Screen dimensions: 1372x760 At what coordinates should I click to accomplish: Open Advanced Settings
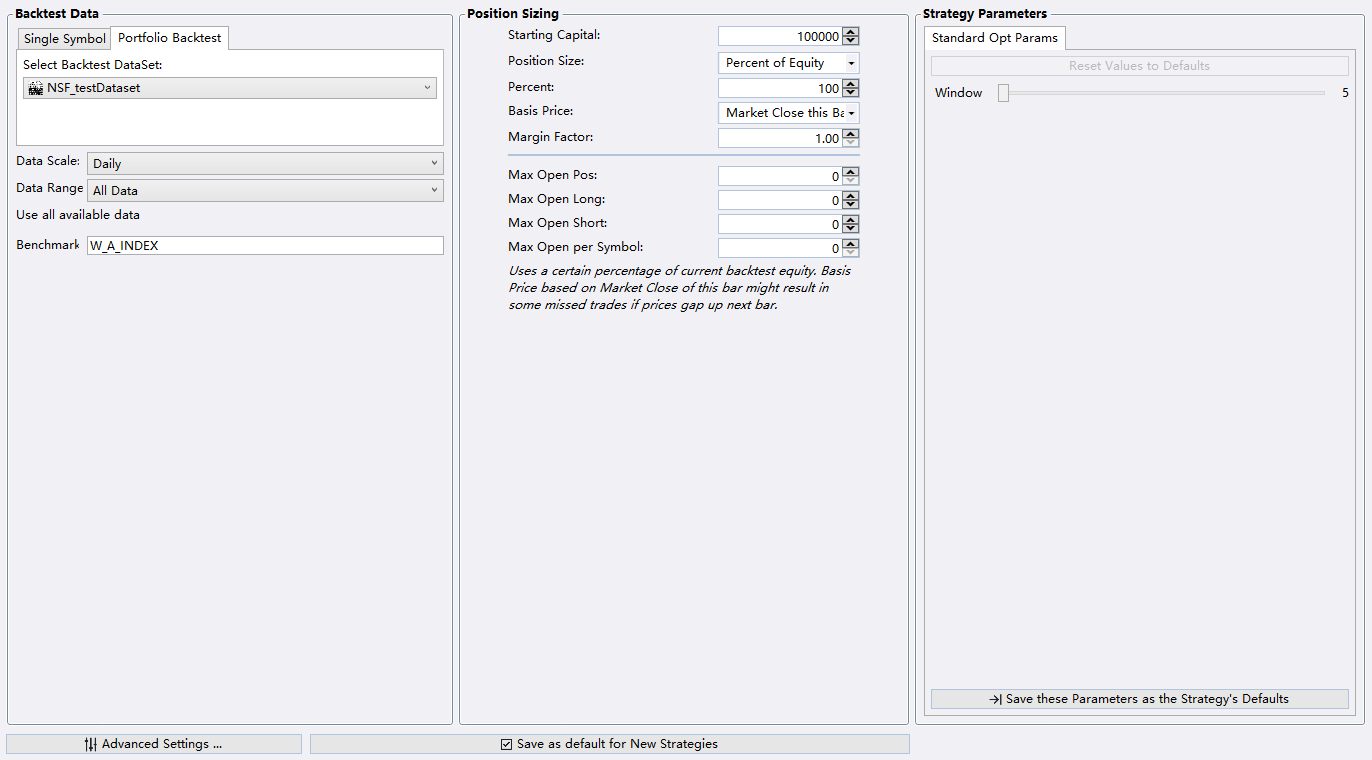pos(154,744)
